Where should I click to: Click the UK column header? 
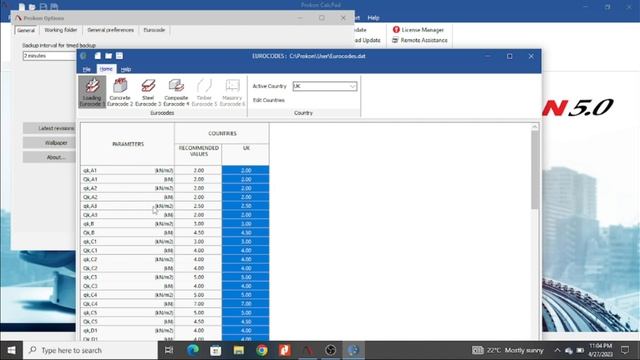(246, 154)
